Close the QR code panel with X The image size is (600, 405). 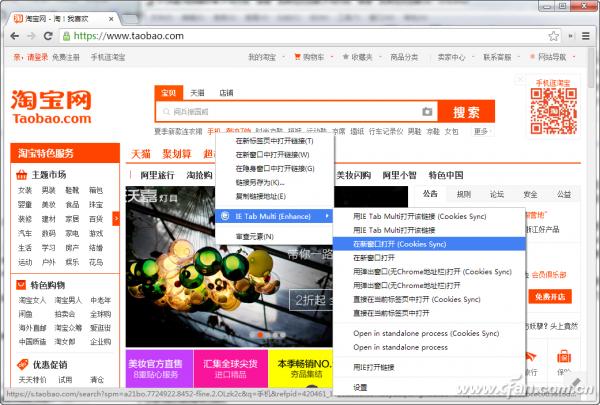point(520,79)
